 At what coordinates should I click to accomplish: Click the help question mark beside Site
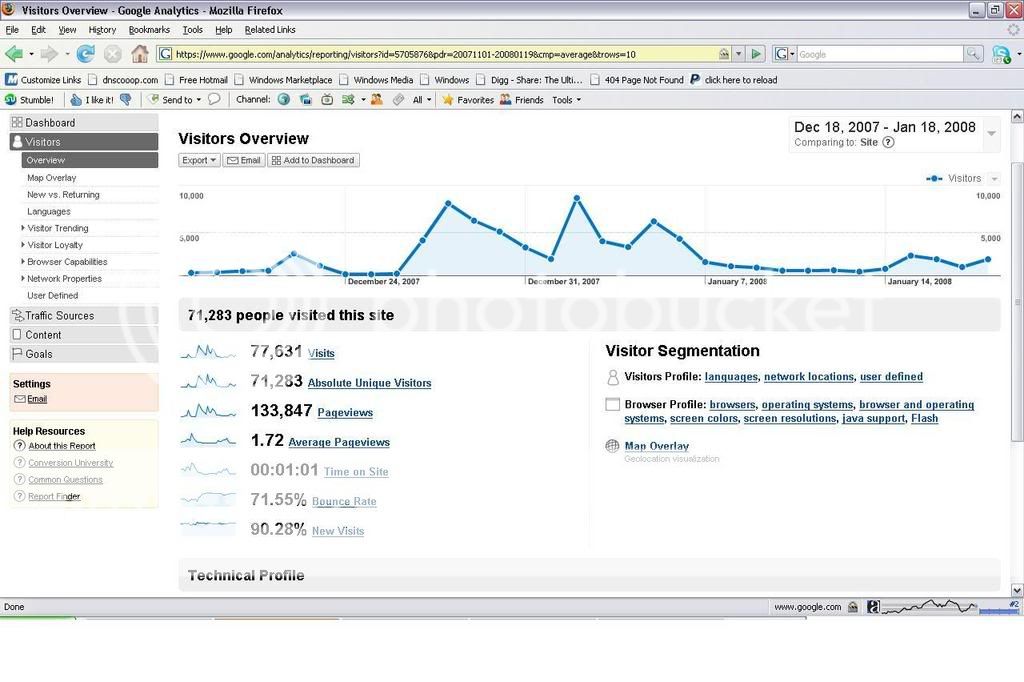pos(888,142)
